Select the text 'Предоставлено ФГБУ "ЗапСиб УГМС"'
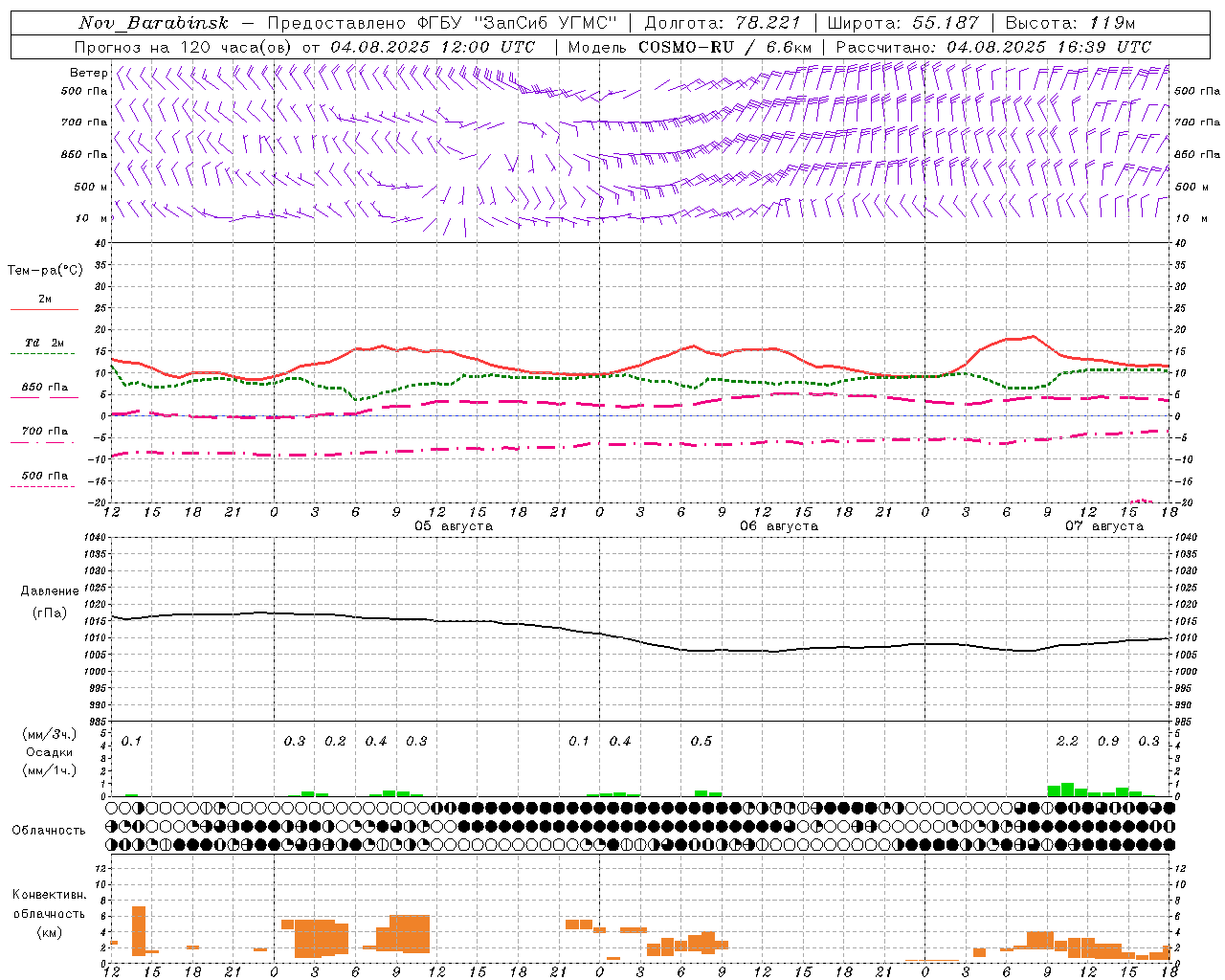 pyautogui.click(x=442, y=23)
